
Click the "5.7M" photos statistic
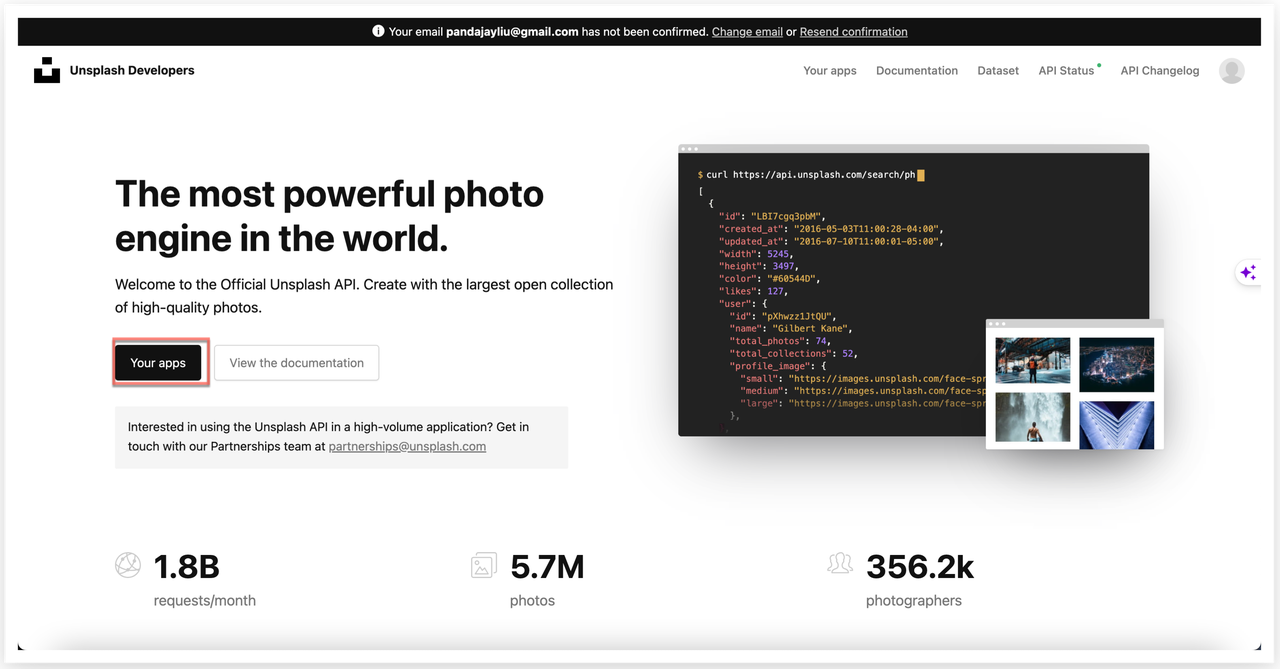pos(547,567)
